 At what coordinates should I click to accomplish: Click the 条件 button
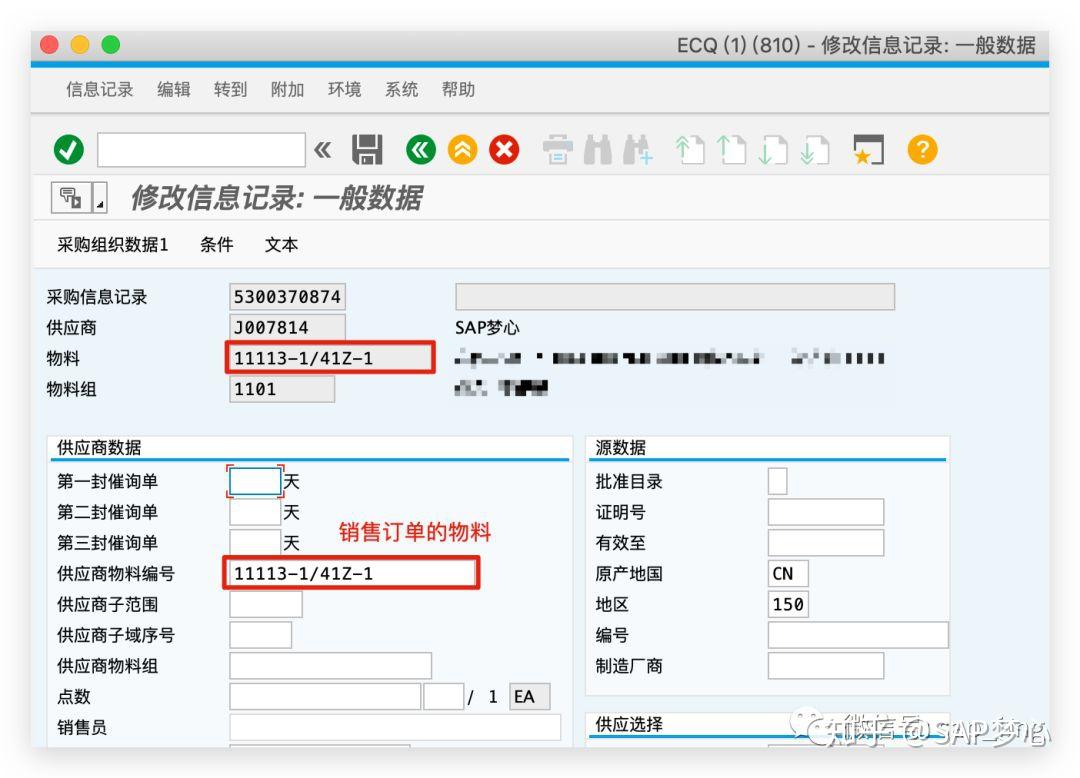(x=216, y=244)
